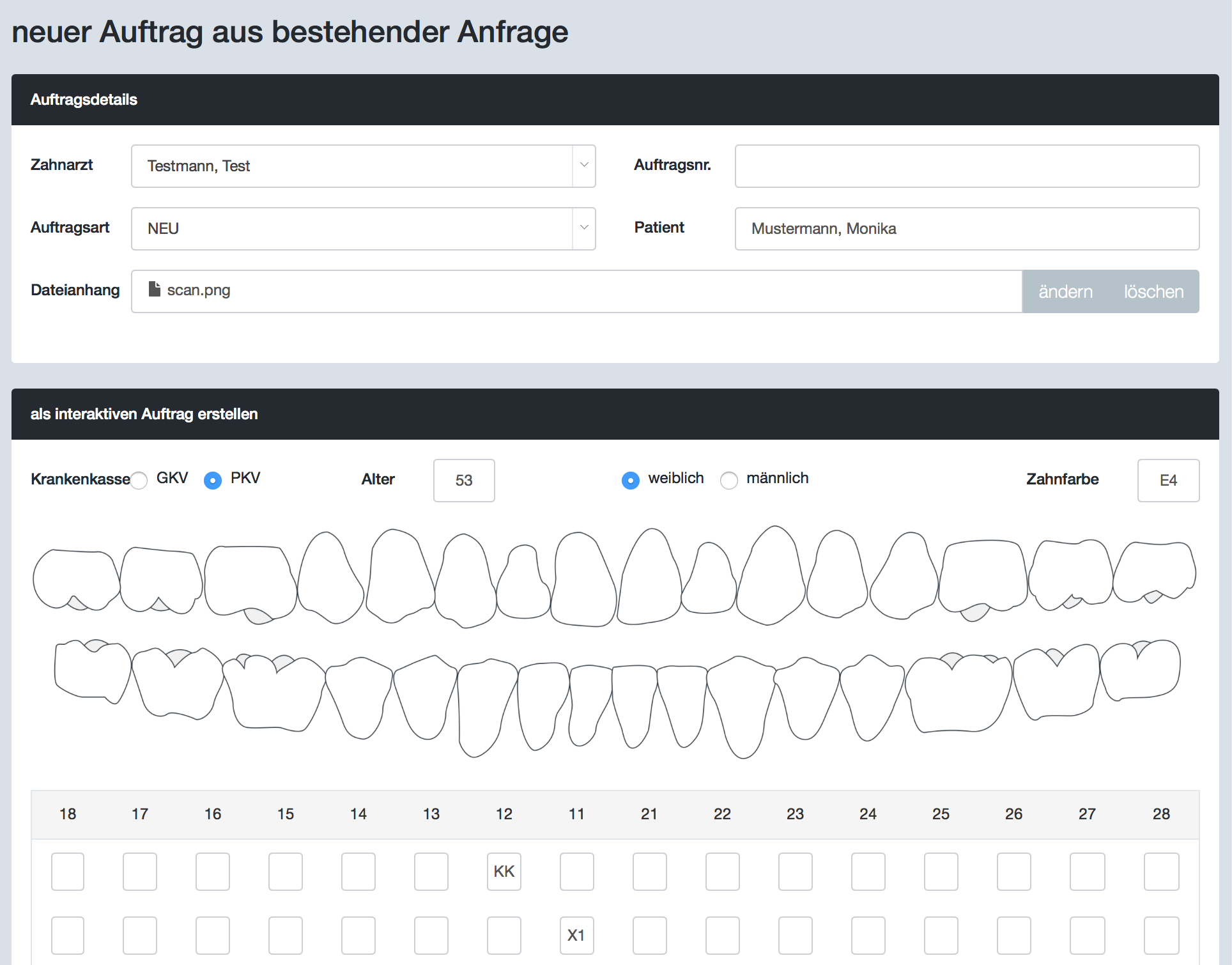Viewport: 1232px width, 965px height.
Task: Click the upper left wisdom tooth drawing
Action: (x=75, y=578)
